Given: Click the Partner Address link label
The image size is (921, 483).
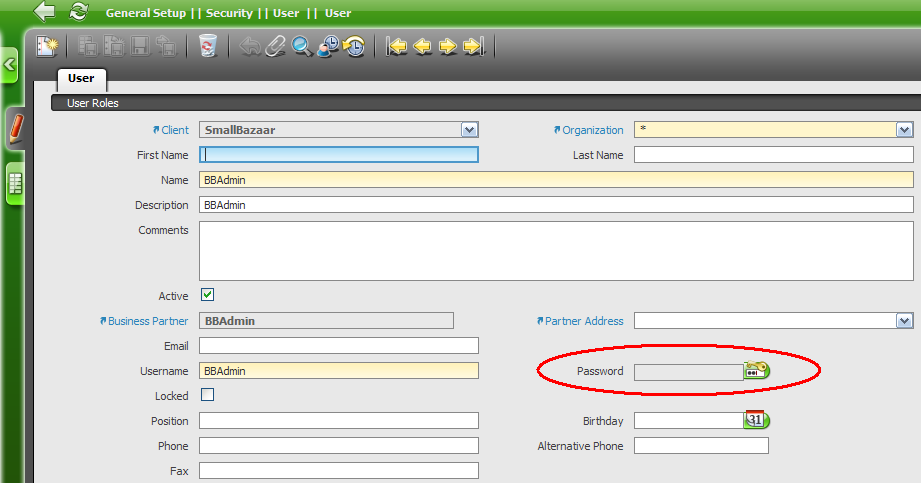Looking at the screenshot, I should [x=583, y=321].
